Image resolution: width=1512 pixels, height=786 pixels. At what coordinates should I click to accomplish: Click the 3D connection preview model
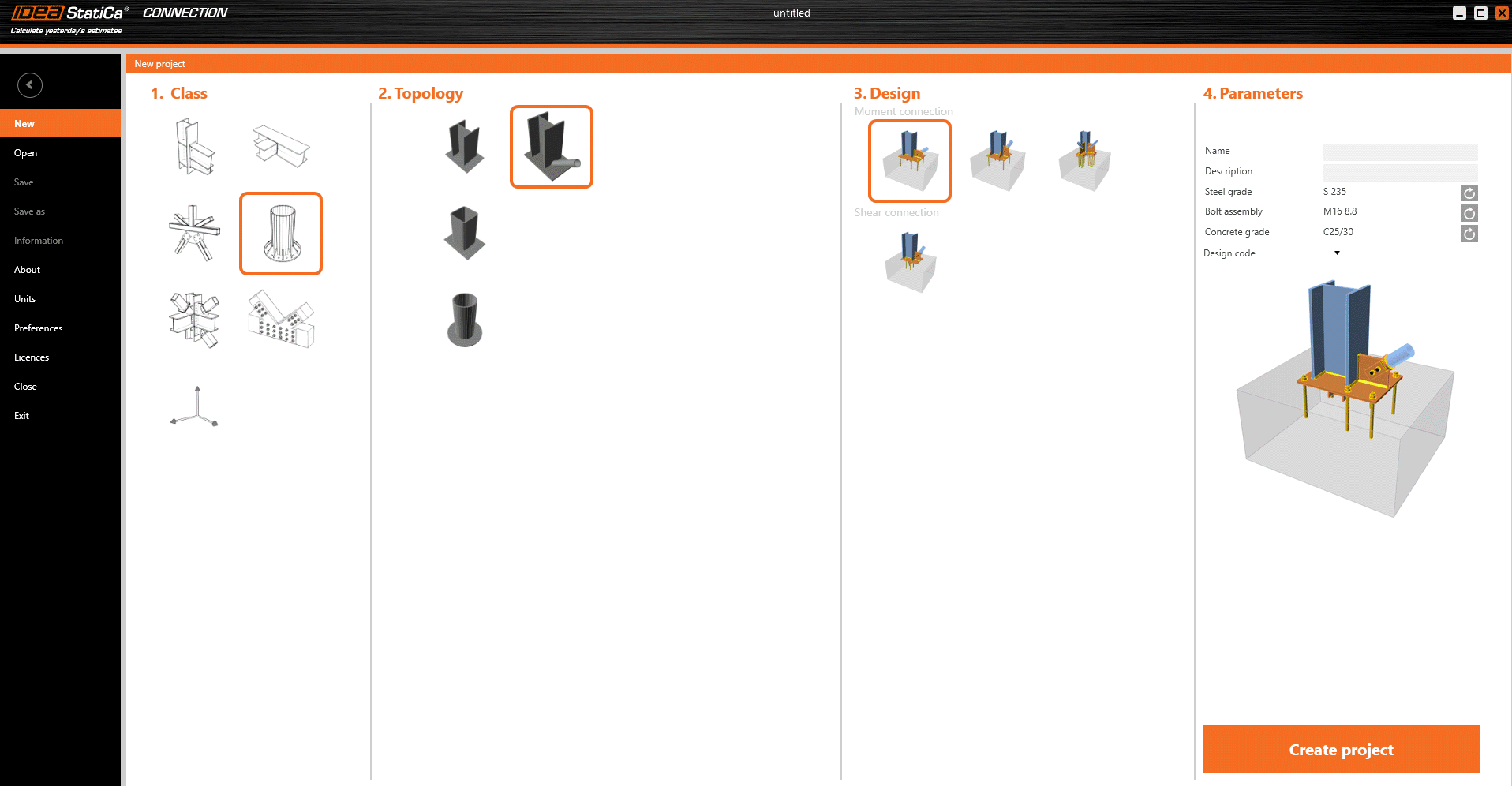1345,399
